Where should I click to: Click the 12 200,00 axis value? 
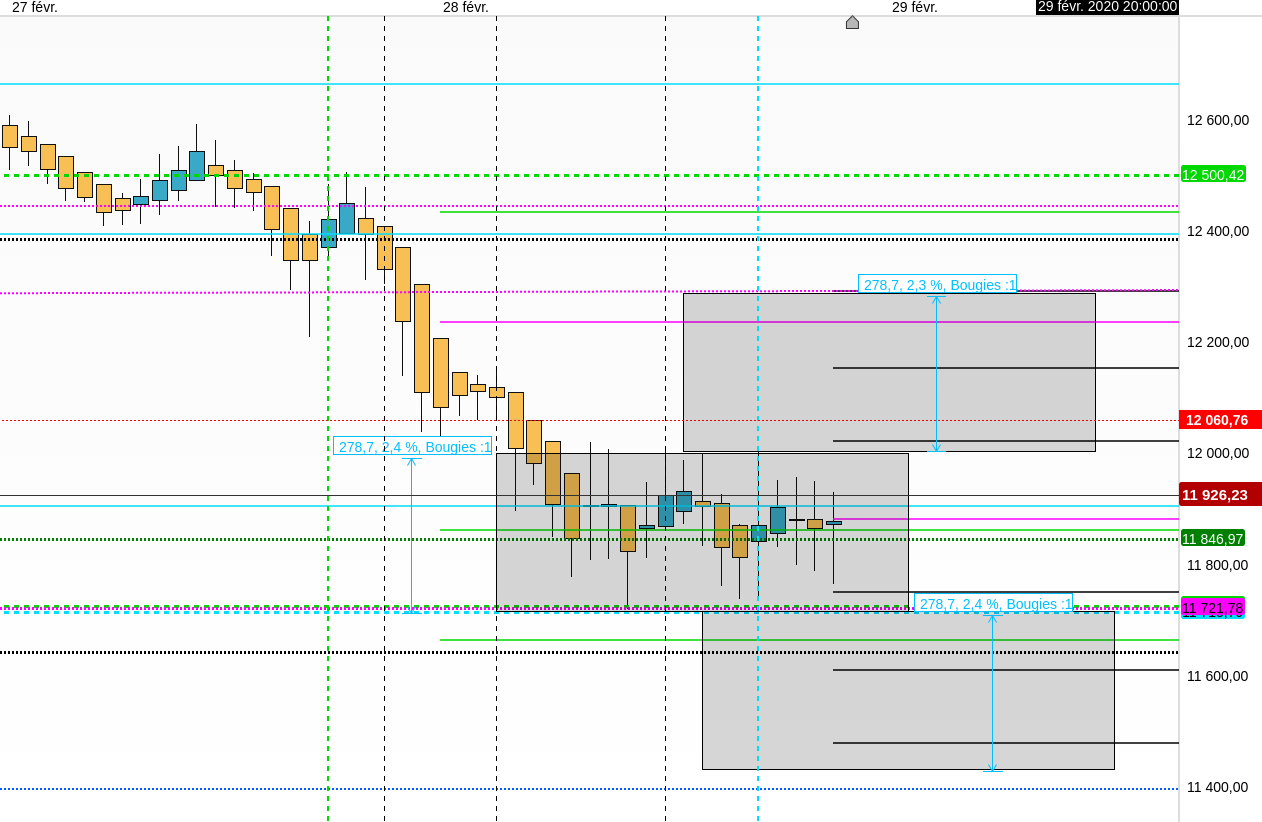[x=1217, y=342]
